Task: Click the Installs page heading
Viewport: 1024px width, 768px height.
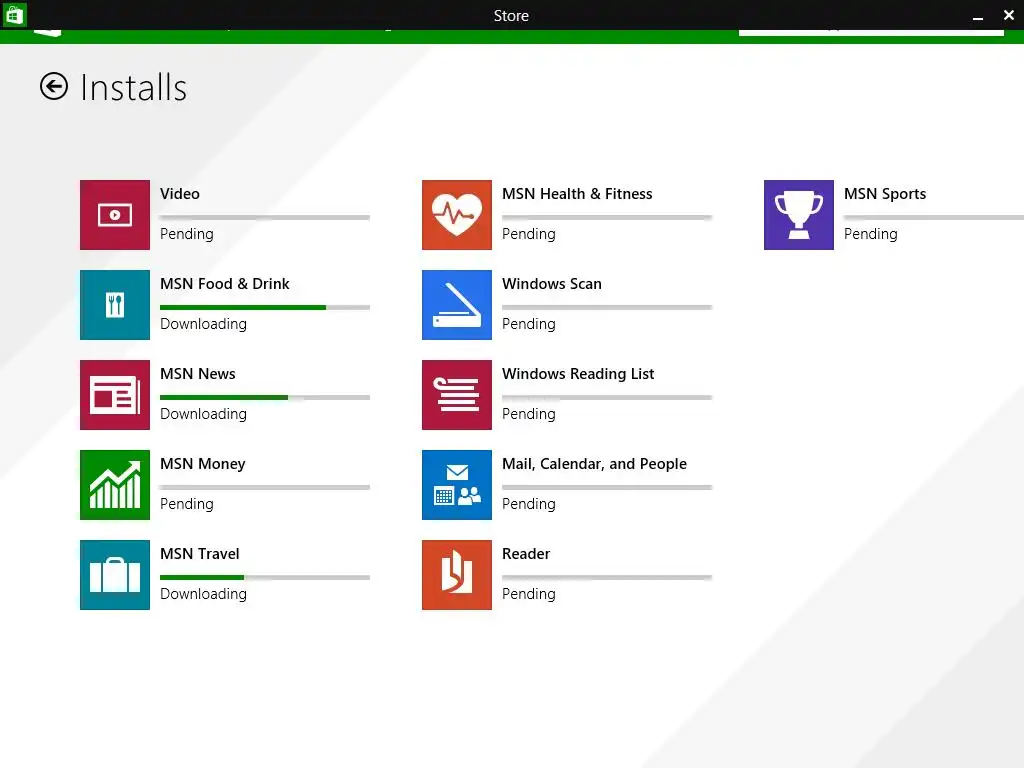Action: click(x=133, y=88)
